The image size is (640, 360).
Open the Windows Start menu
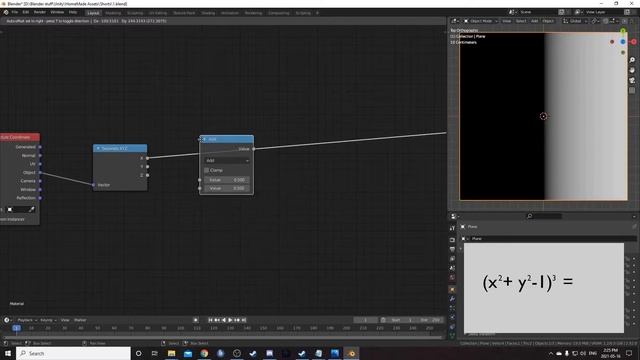(8, 353)
